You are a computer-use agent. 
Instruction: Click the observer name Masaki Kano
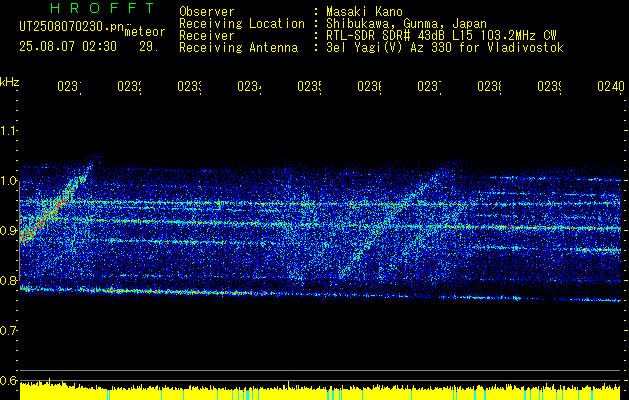[x=364, y=12]
